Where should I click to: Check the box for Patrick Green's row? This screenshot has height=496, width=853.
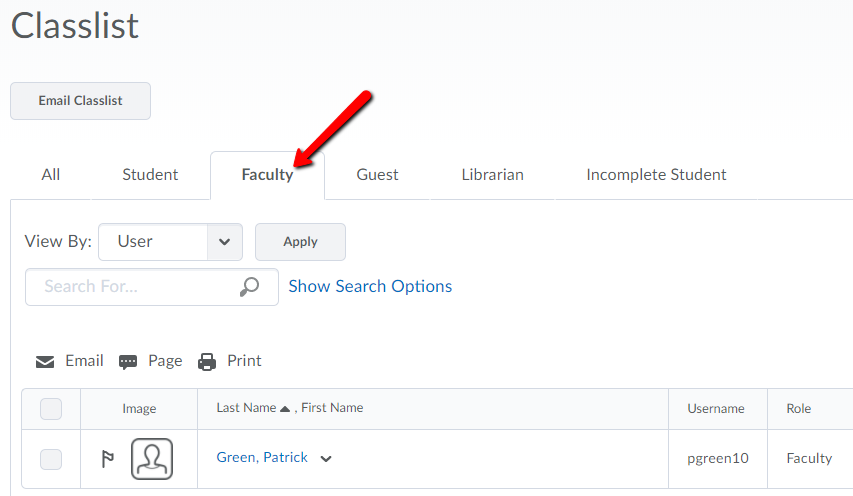51,459
